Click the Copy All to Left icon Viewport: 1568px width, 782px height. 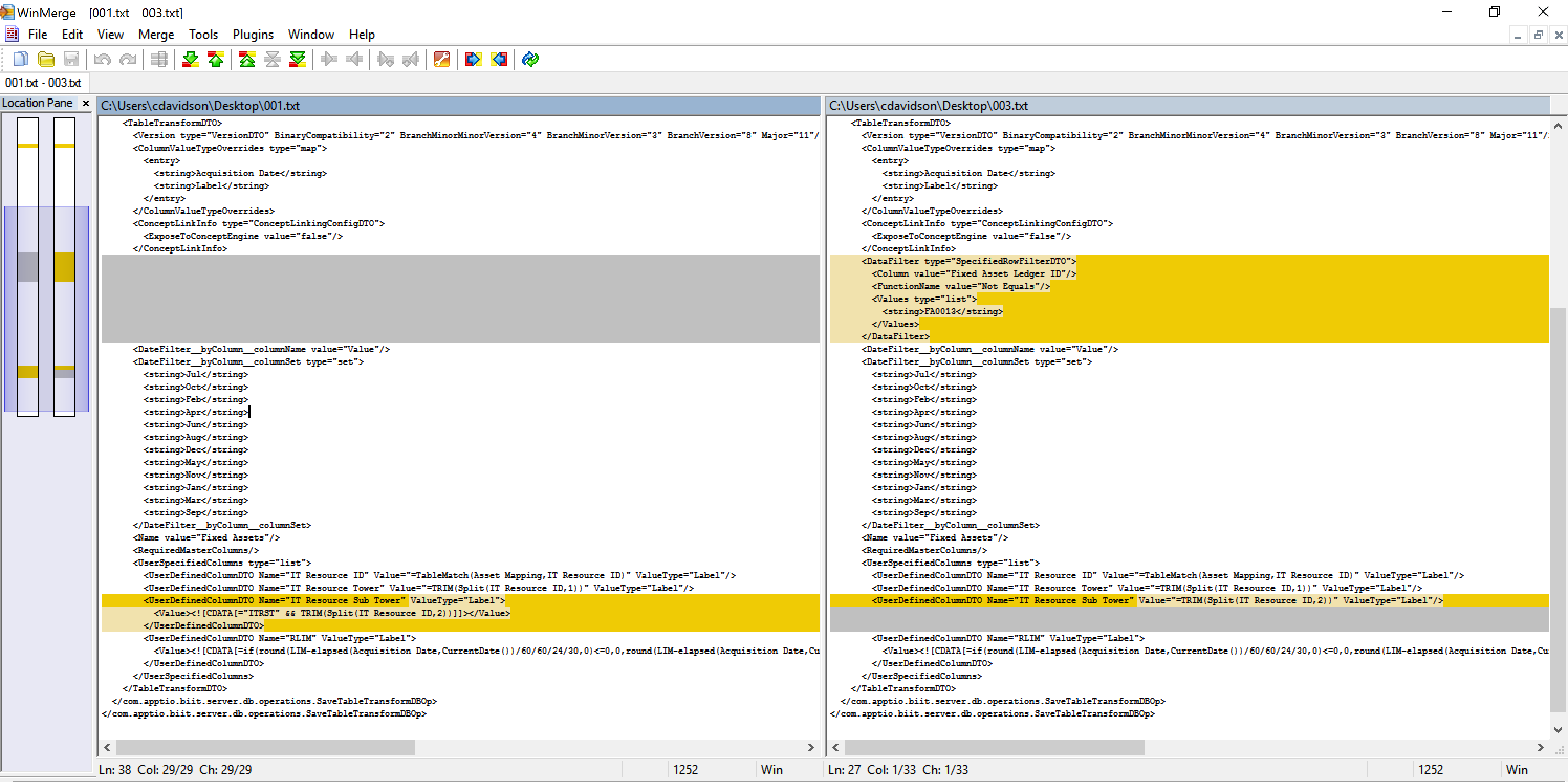[498, 59]
